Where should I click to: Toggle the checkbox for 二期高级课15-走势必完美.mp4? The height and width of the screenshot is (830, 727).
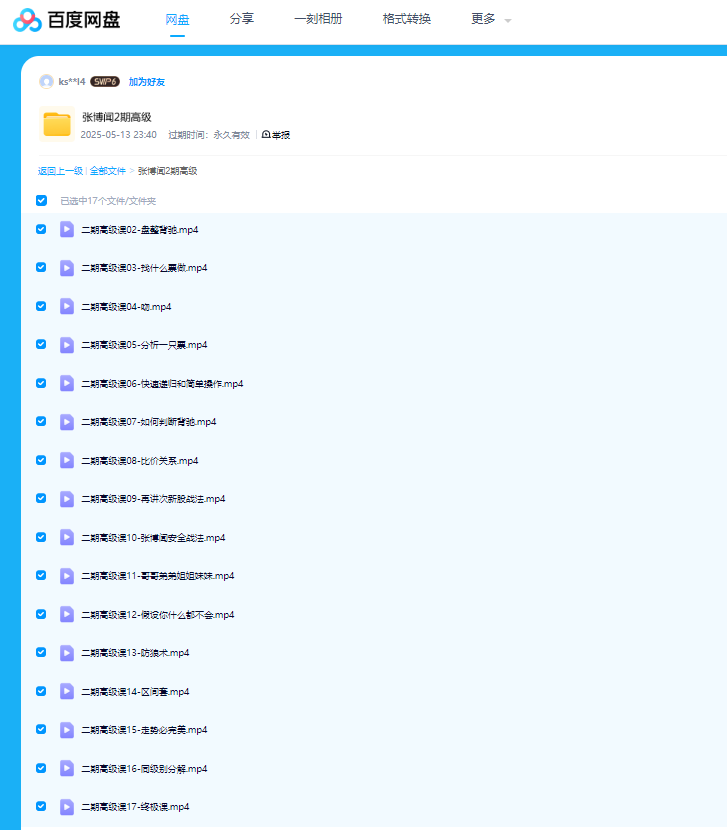click(41, 730)
